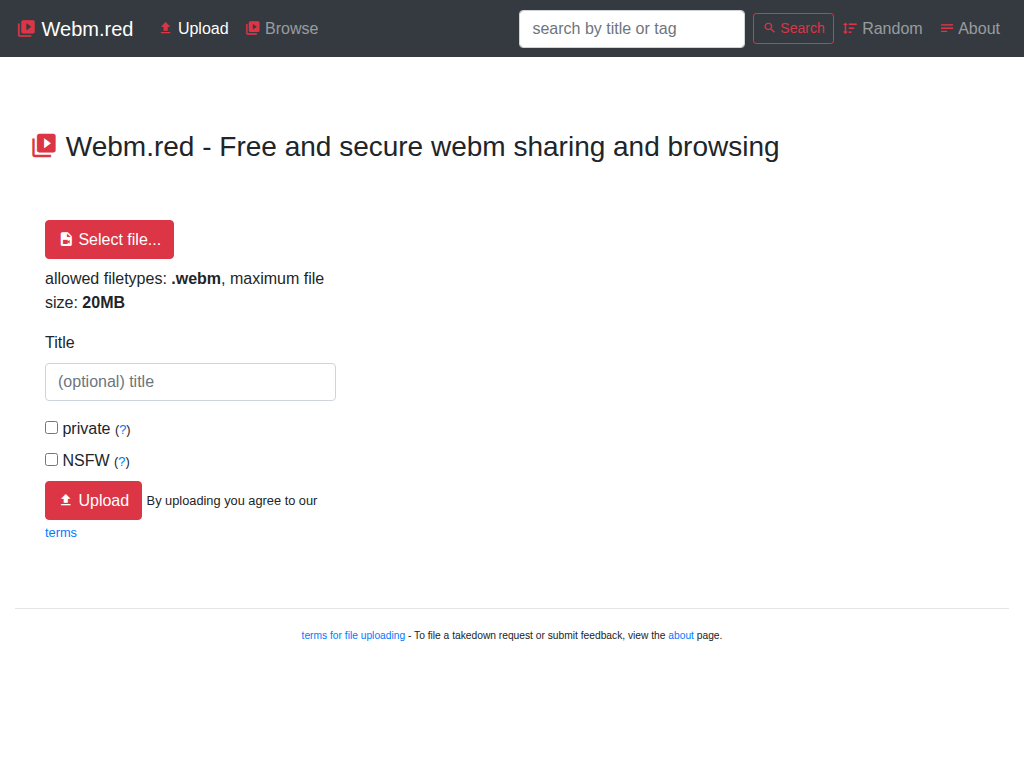Viewport: 1024px width, 768px height.
Task: Click the Browse video library icon
Action: click(x=253, y=29)
